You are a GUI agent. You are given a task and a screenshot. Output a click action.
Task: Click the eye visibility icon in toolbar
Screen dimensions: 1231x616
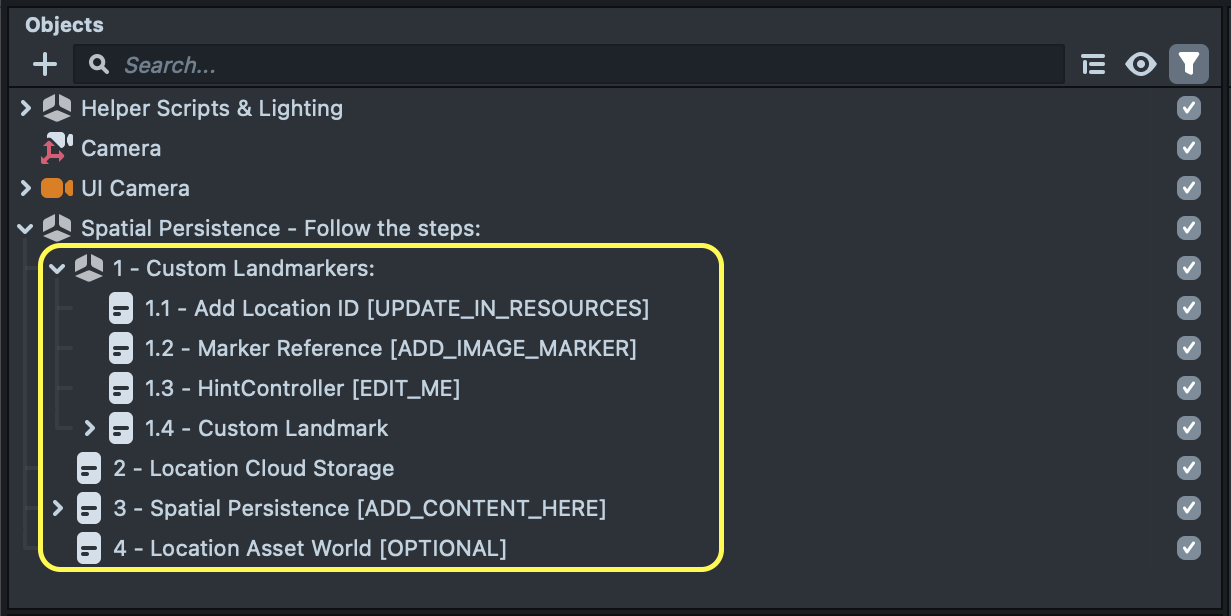point(1140,65)
